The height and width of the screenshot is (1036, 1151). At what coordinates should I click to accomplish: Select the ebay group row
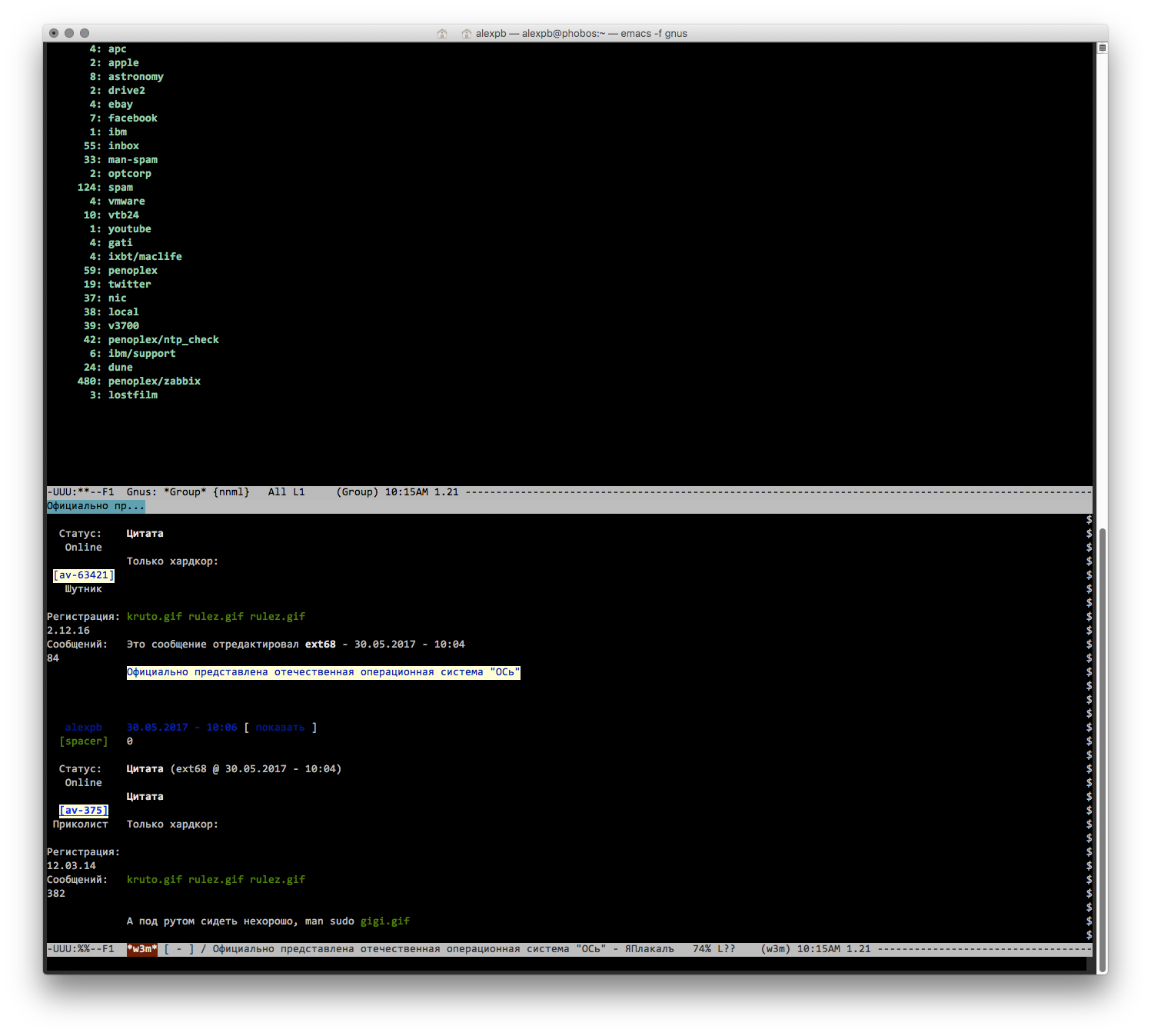pyautogui.click(x=120, y=105)
